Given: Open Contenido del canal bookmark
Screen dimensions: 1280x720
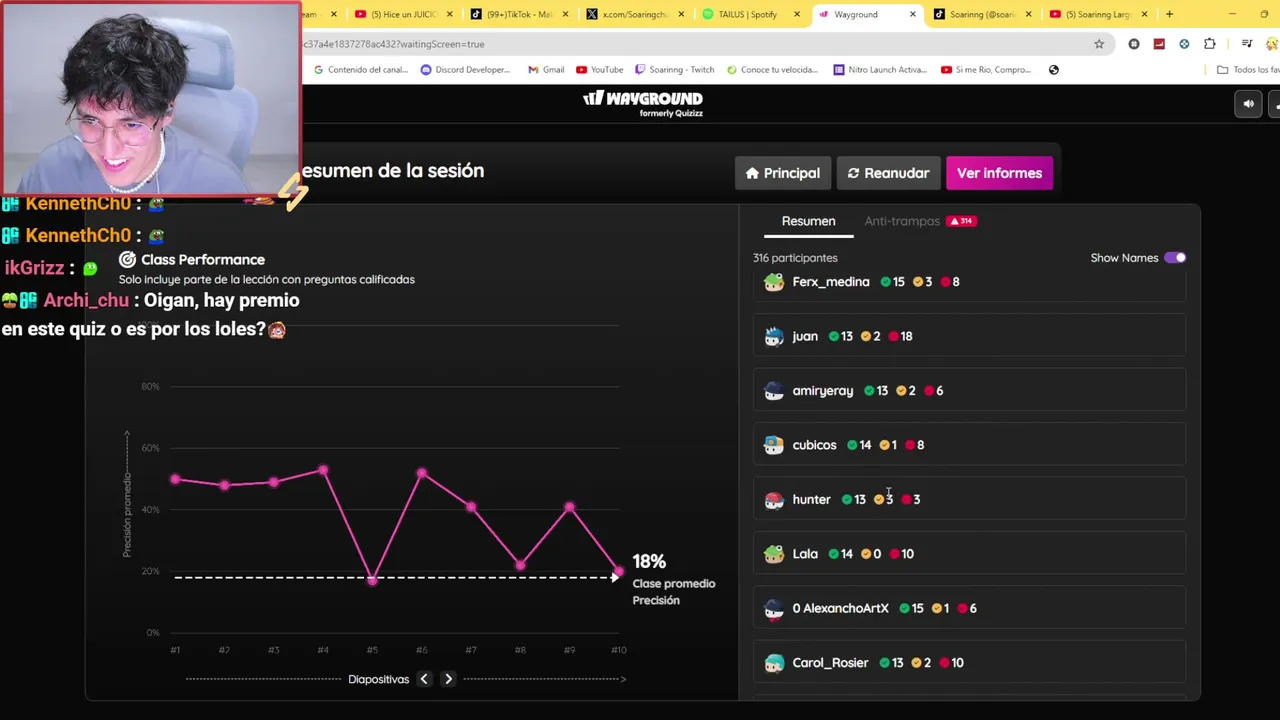Looking at the screenshot, I should (361, 70).
